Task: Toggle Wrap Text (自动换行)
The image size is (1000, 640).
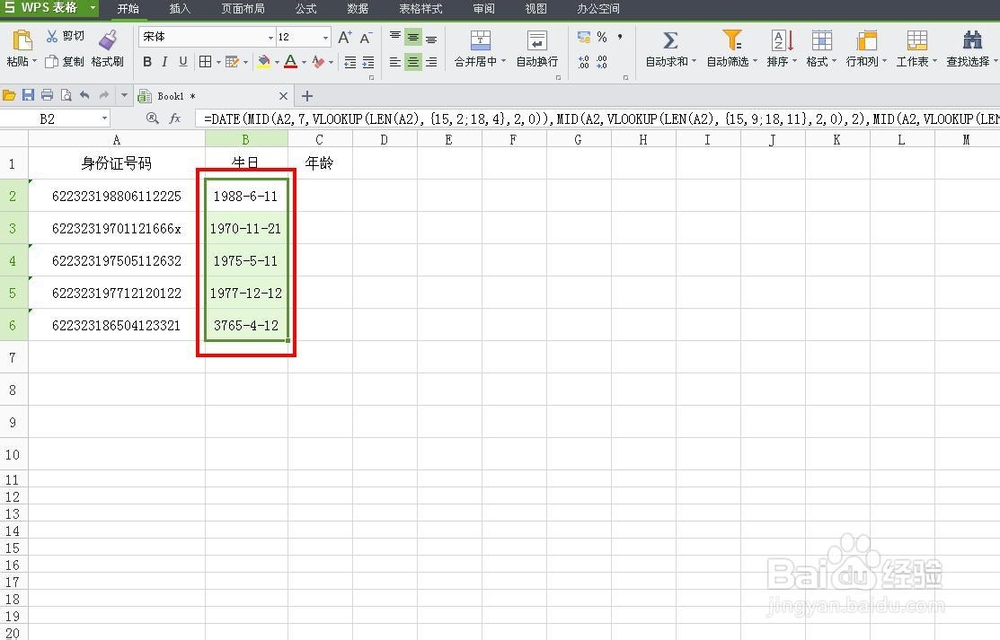Action: pos(537,48)
